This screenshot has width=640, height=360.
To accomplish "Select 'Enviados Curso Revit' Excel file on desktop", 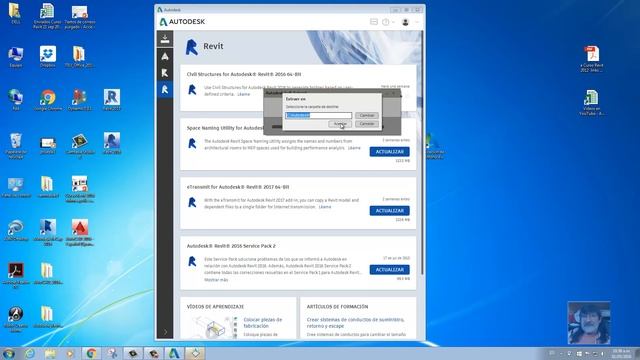I will click(47, 16).
